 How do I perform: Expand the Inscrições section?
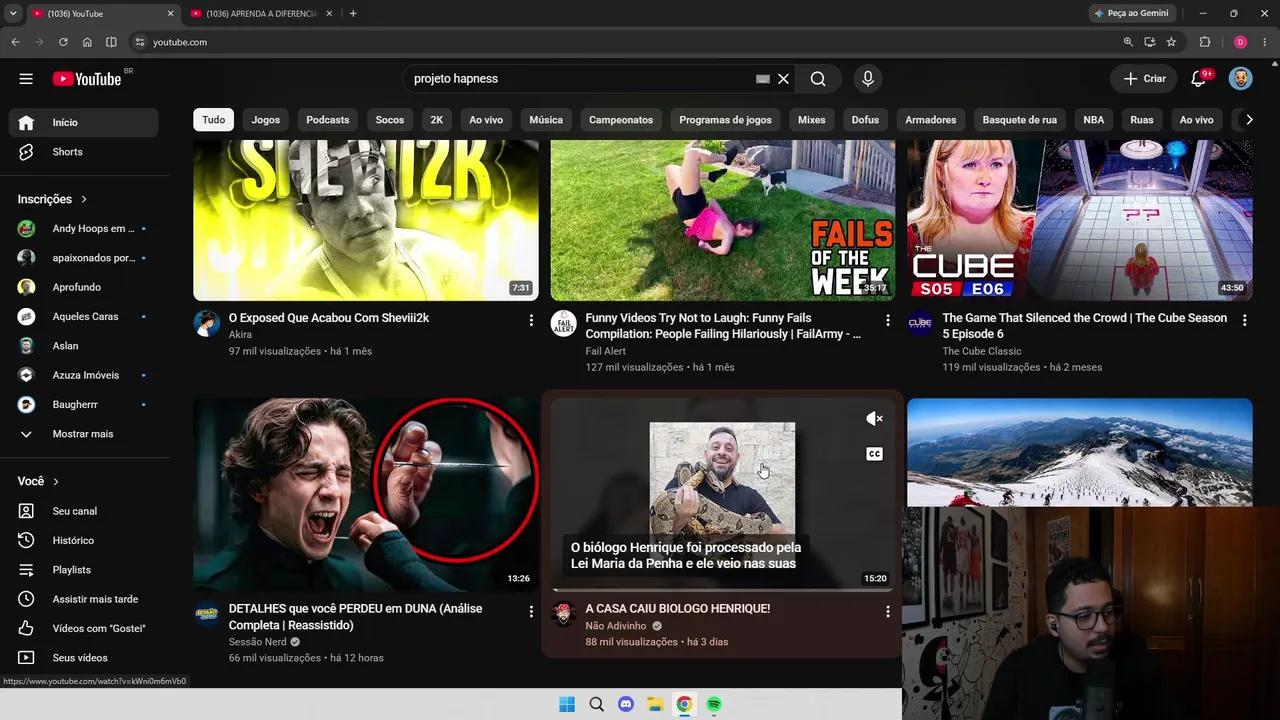coord(53,199)
